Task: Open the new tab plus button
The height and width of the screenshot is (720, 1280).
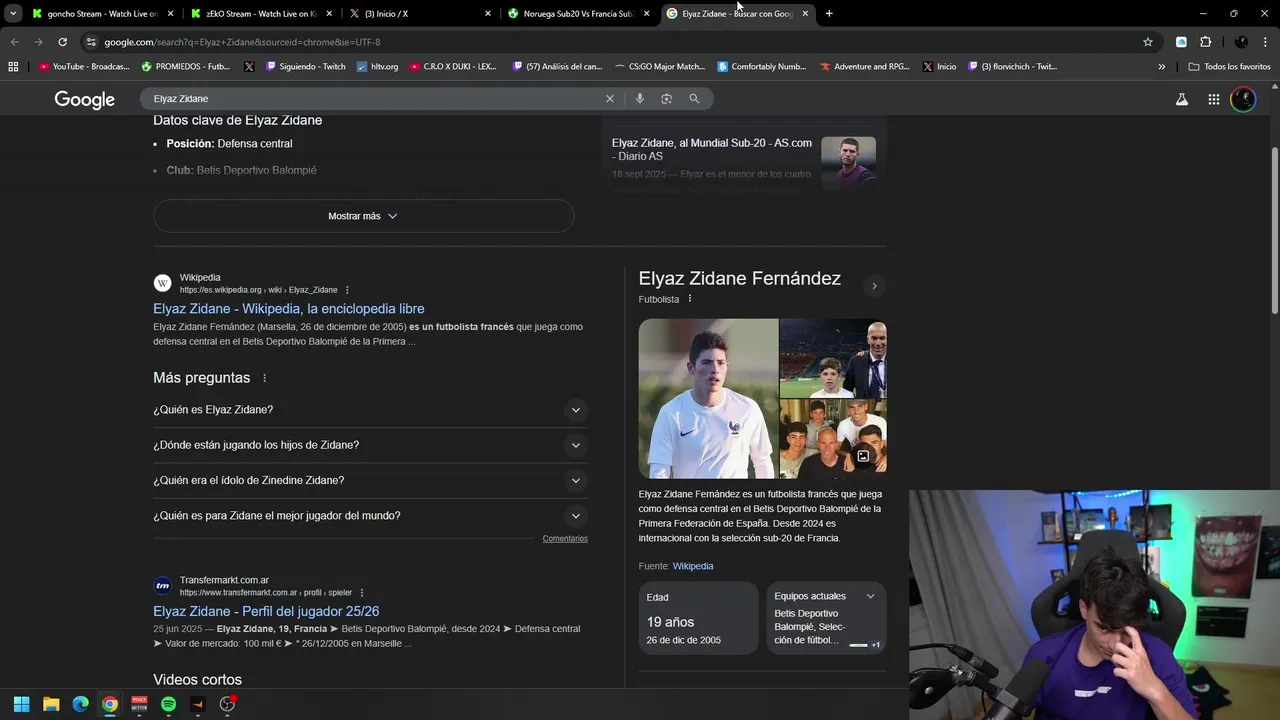Action: pyautogui.click(x=829, y=14)
